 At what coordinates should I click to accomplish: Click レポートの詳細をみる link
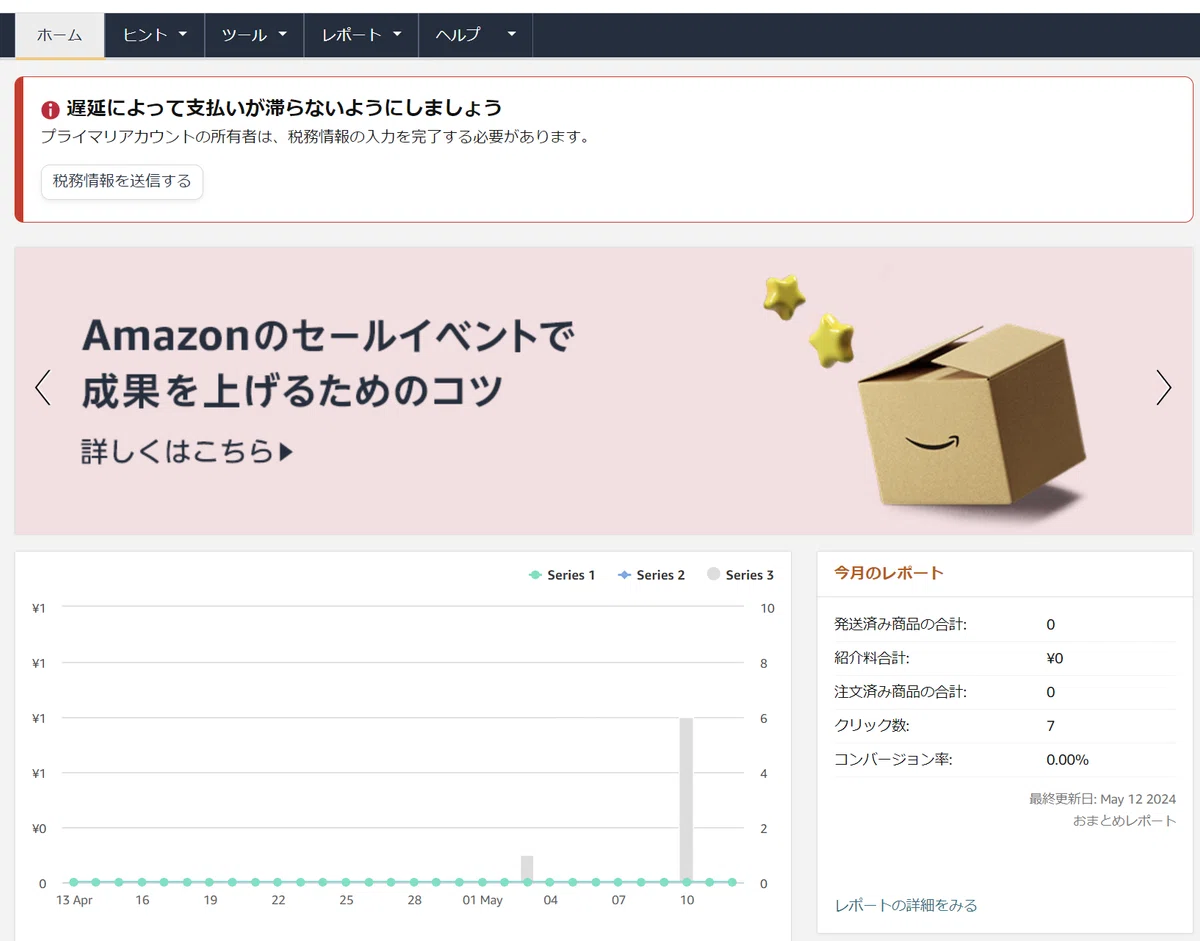(906, 905)
